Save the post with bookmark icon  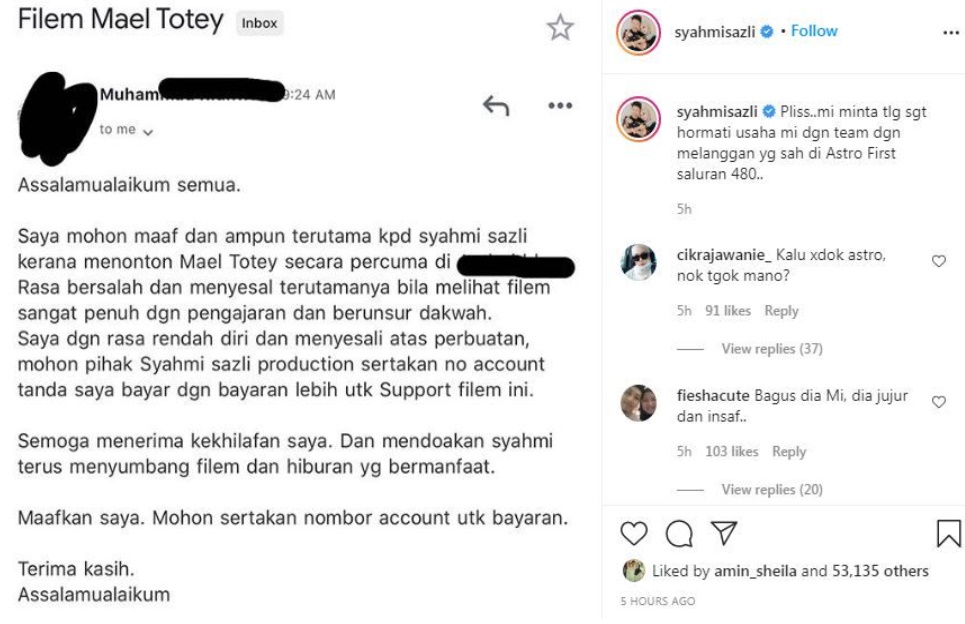click(x=948, y=534)
